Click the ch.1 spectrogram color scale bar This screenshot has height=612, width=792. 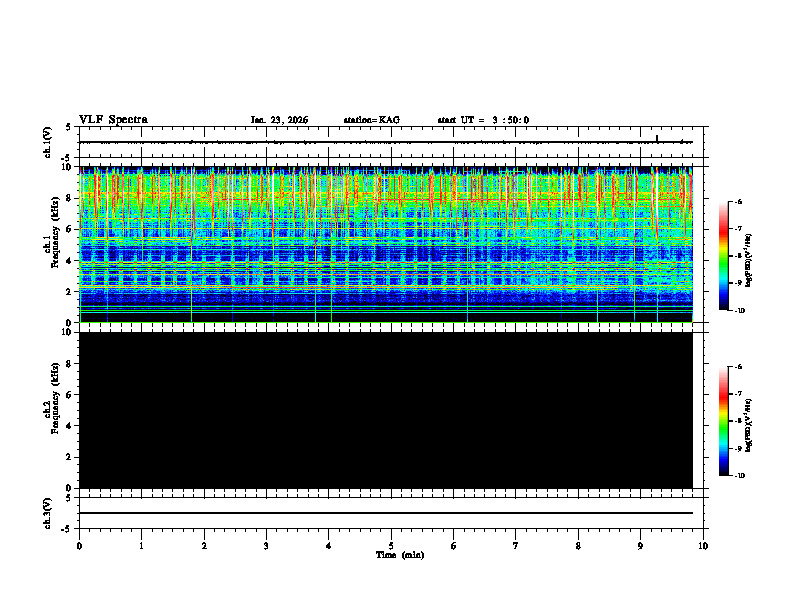(724, 256)
